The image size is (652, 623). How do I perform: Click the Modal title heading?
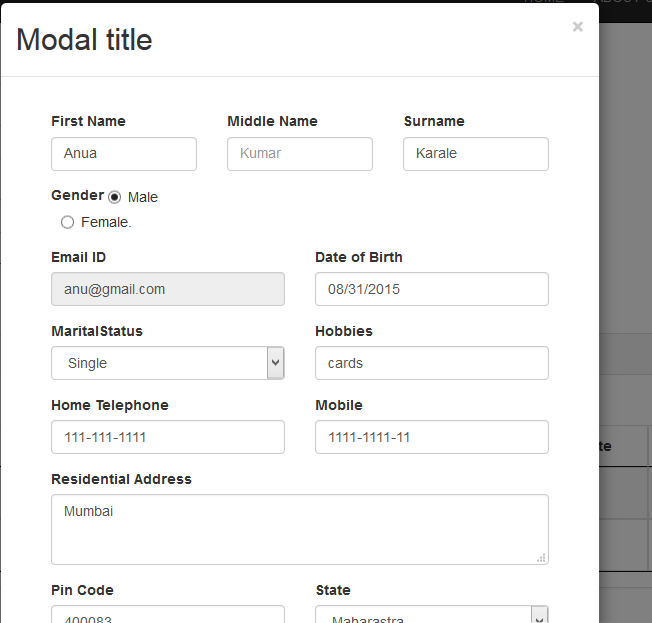[x=85, y=40]
